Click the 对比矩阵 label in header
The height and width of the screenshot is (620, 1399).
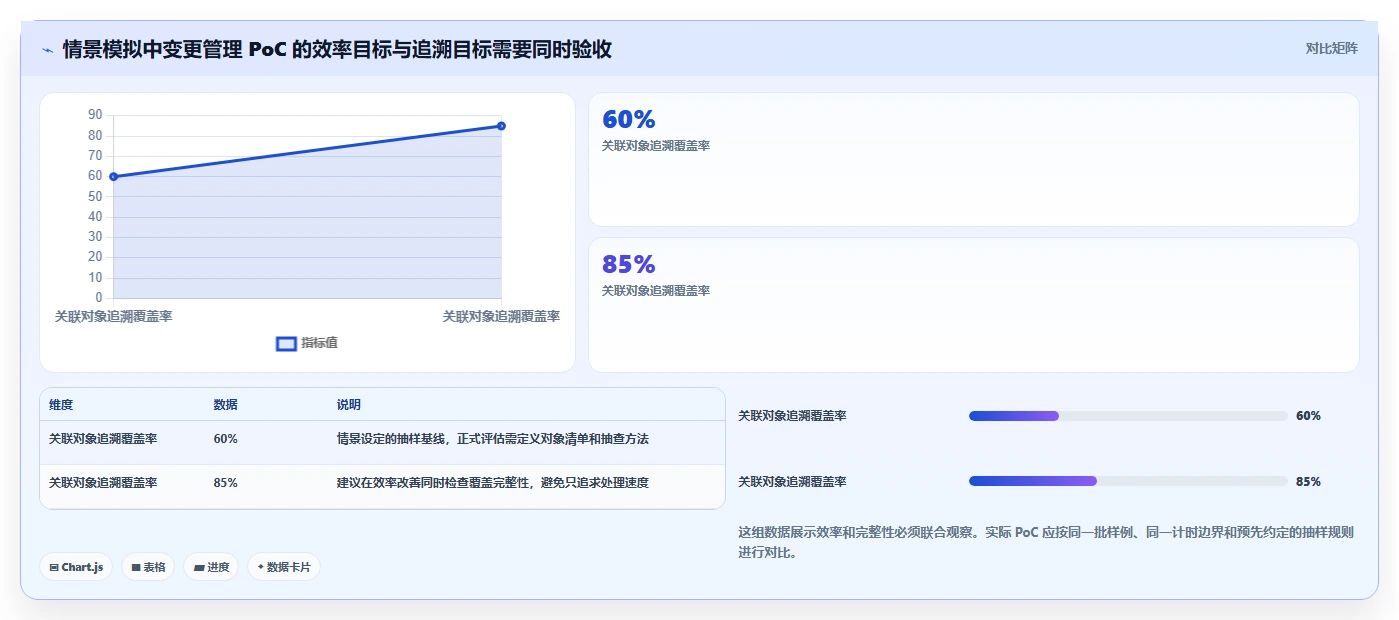[x=1332, y=48]
